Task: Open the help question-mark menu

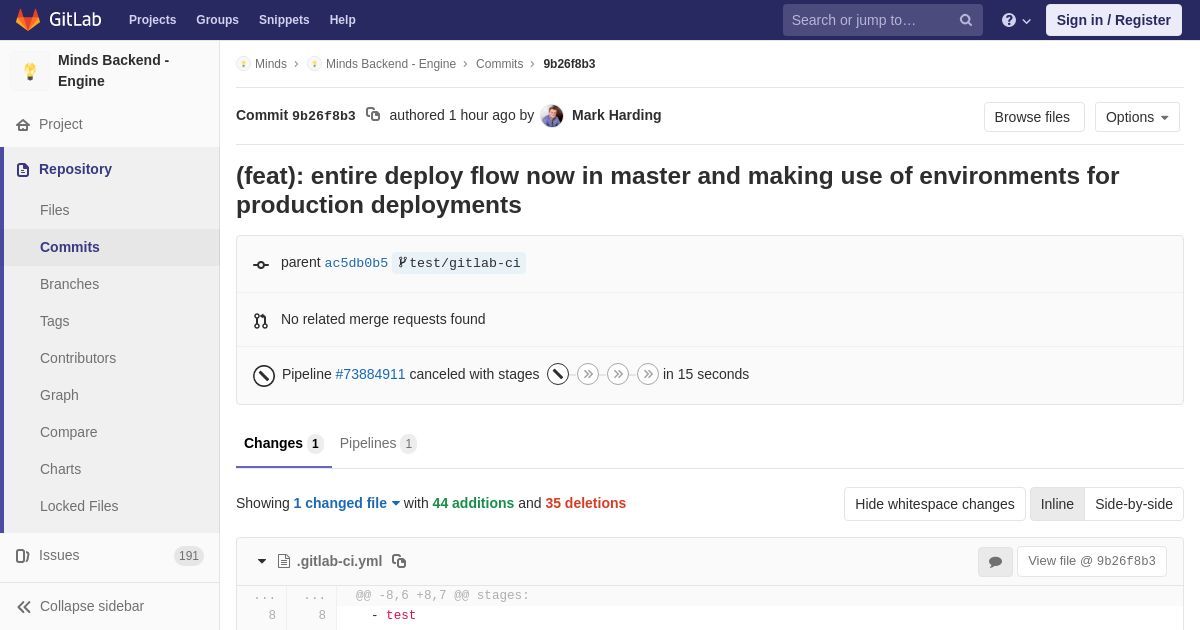Action: coord(1015,20)
